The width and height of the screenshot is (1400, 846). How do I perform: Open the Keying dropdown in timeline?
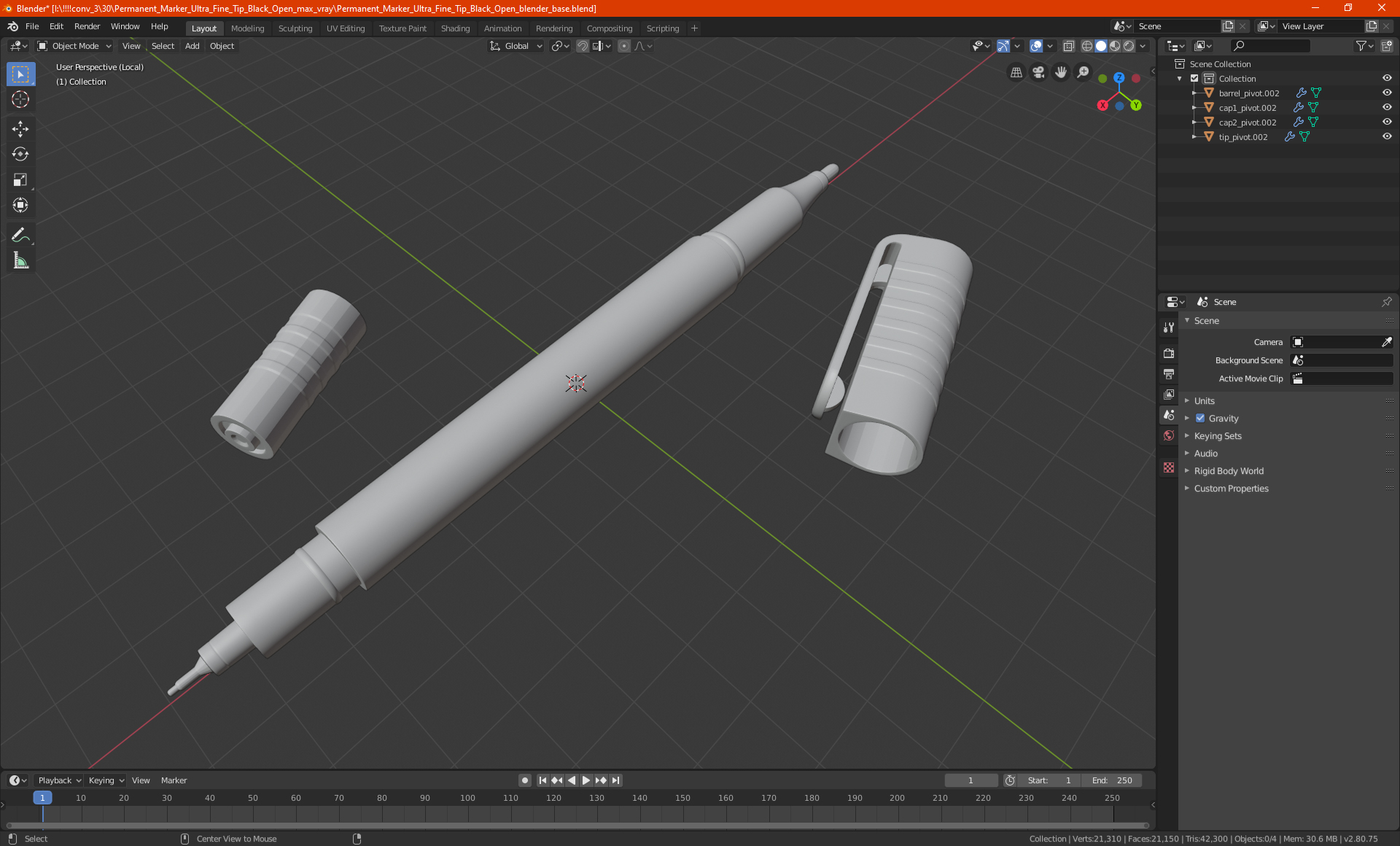106,780
